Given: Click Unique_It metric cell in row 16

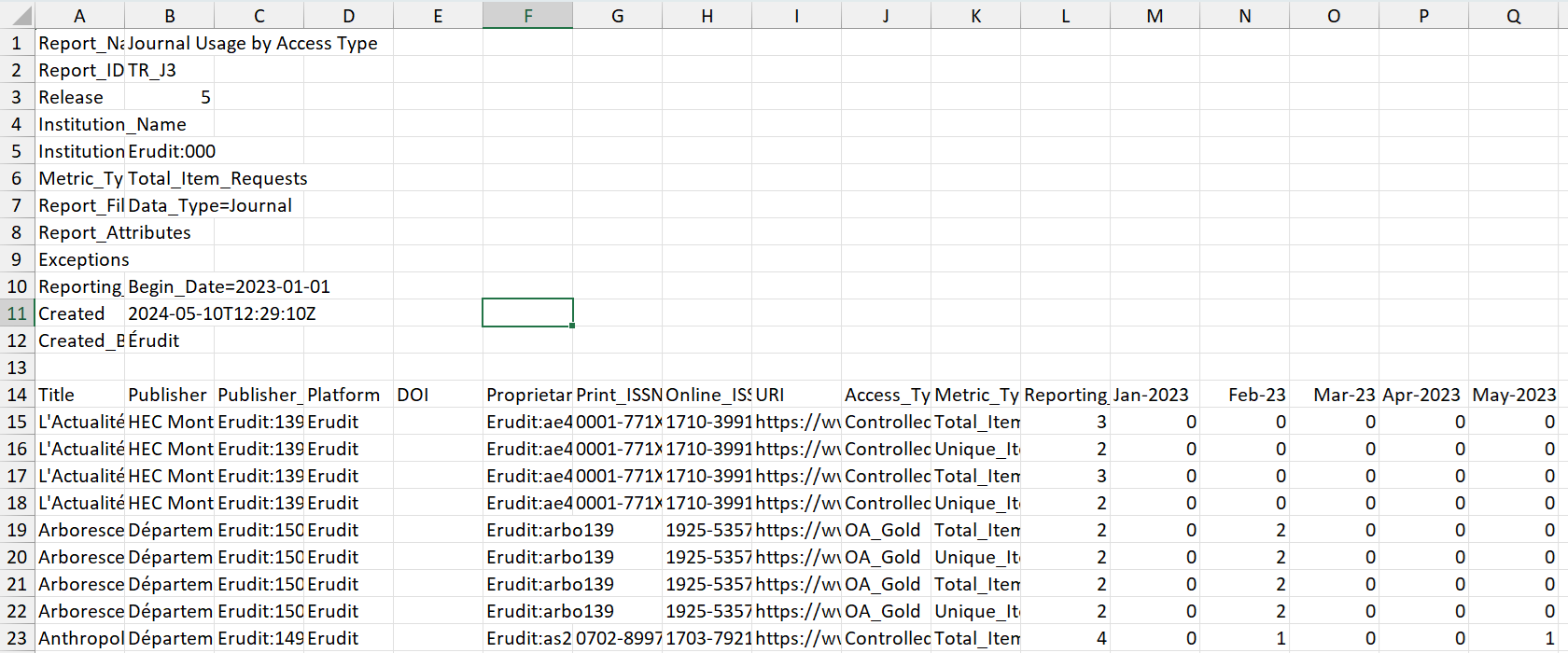Looking at the screenshot, I should click(976, 449).
